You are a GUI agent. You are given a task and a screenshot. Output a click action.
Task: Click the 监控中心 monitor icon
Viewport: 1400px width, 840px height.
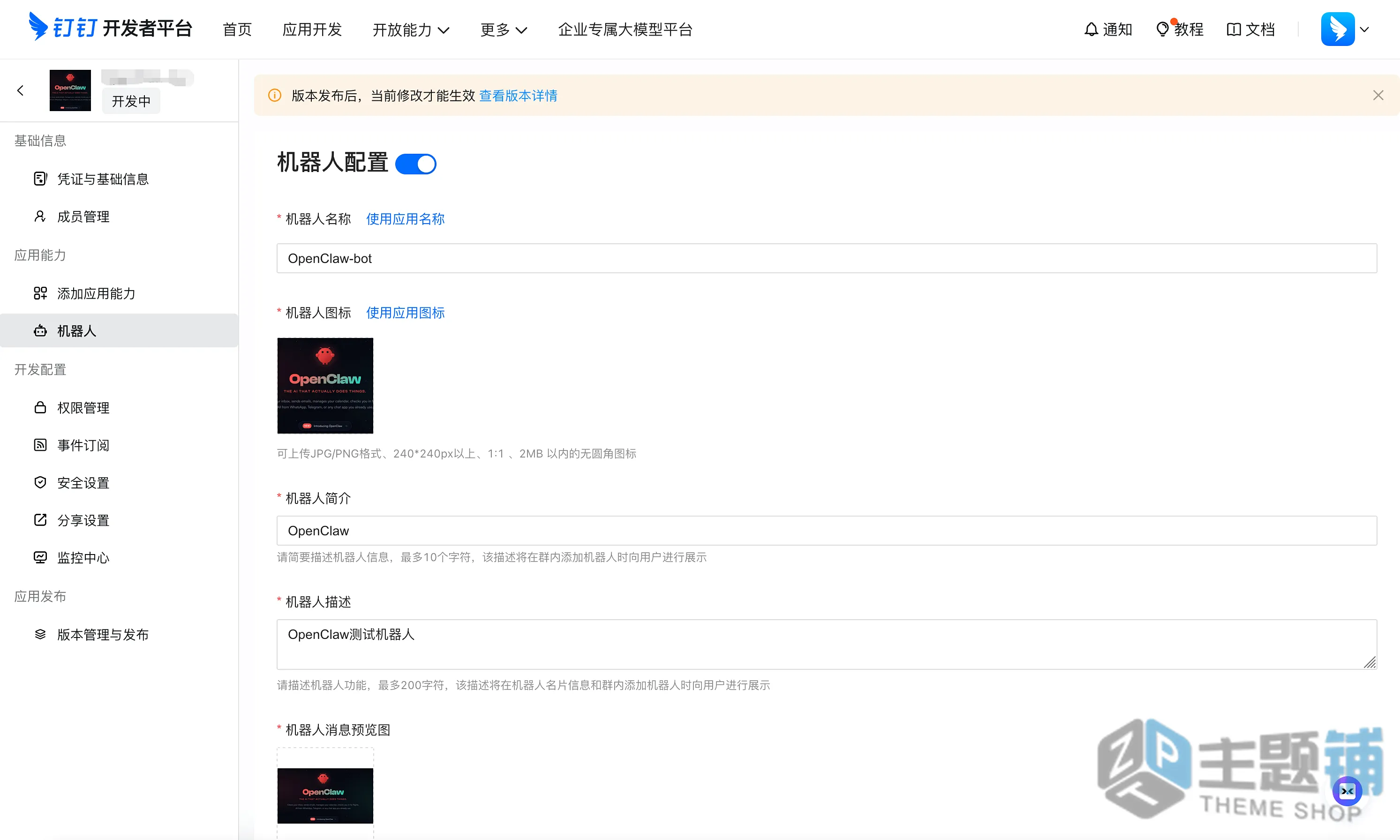click(40, 557)
